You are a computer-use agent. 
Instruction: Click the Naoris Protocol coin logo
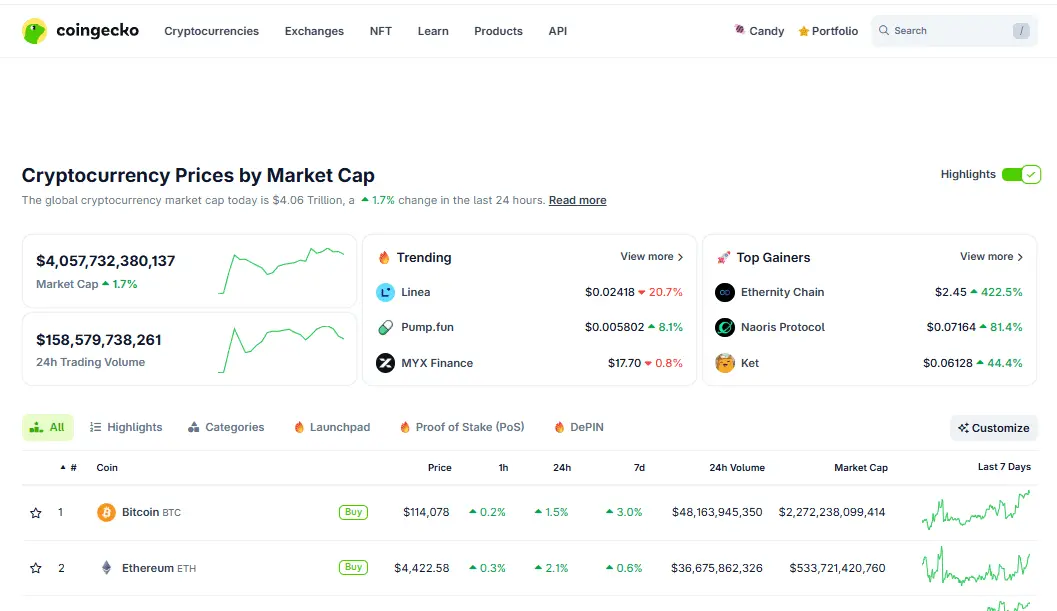[x=725, y=327]
